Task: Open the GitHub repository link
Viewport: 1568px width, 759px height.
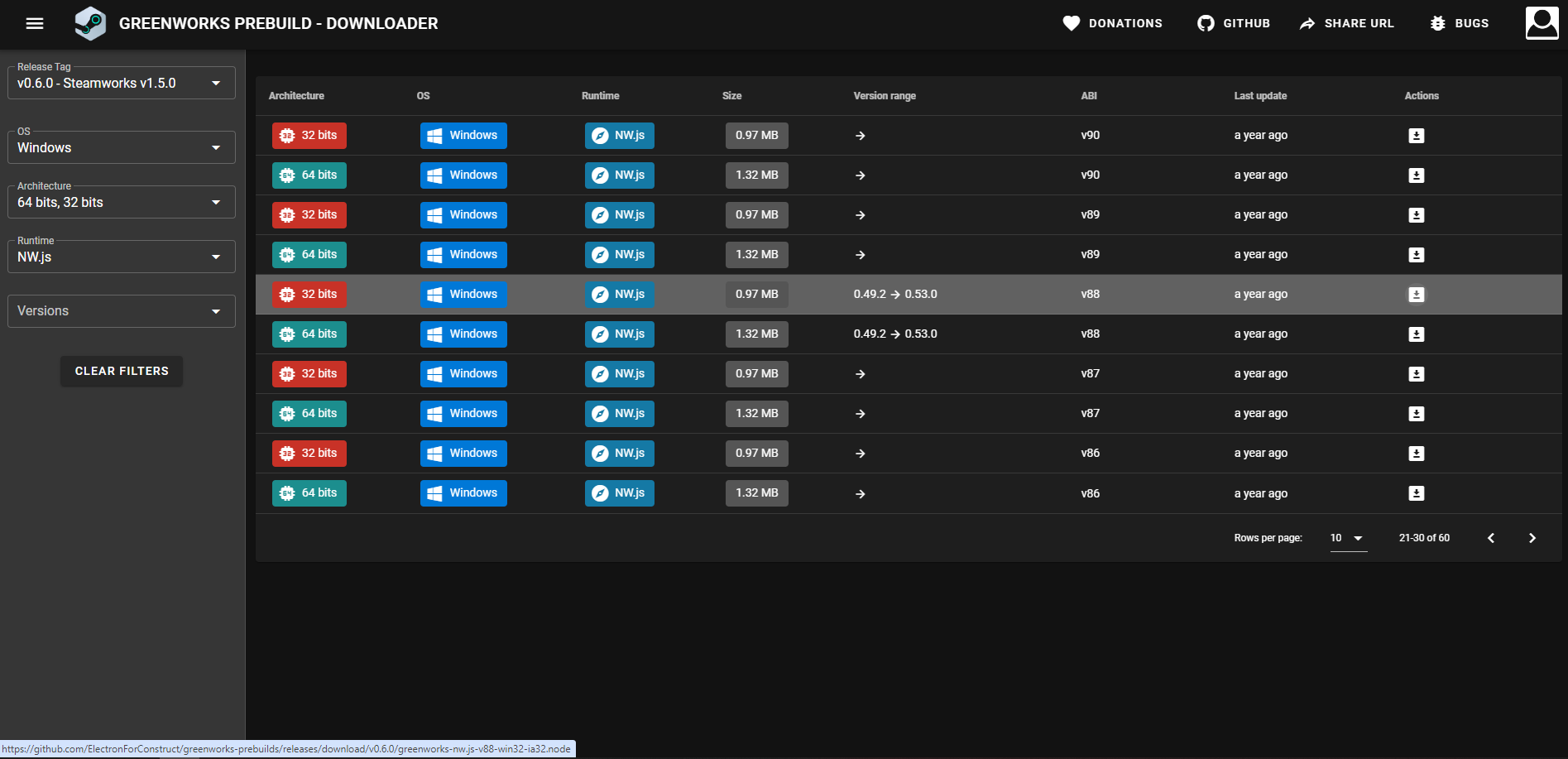Action: [x=1234, y=23]
